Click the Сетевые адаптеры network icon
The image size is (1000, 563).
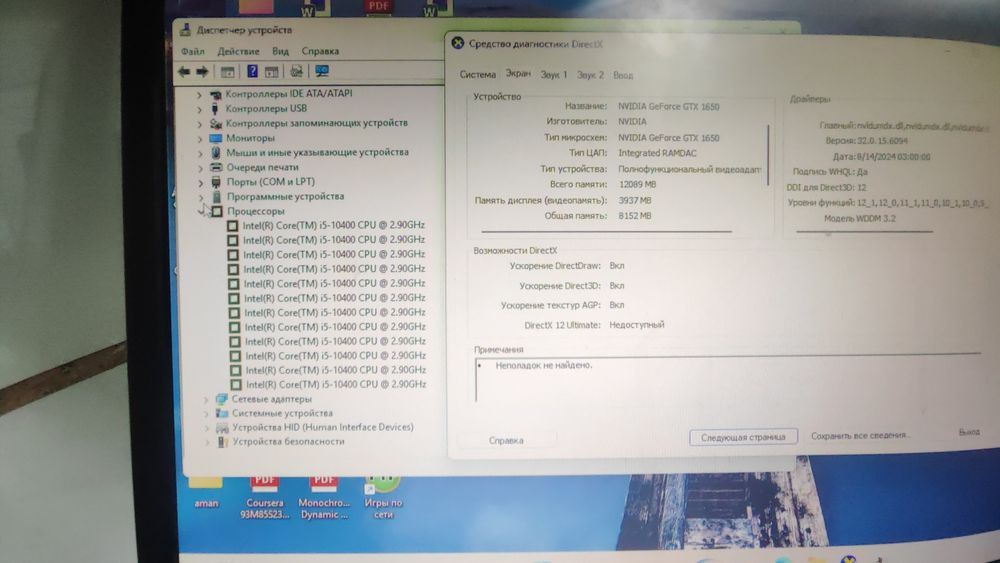pyautogui.click(x=221, y=399)
